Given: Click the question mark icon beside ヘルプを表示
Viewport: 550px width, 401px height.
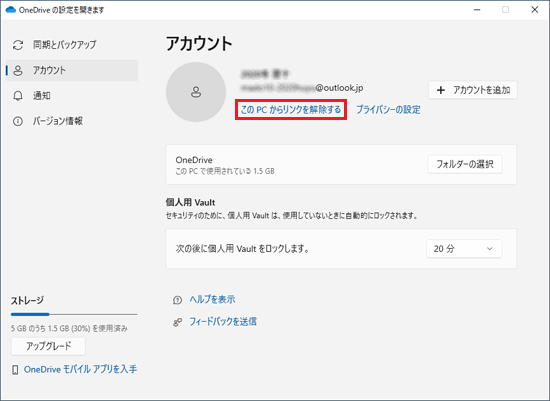Looking at the screenshot, I should (x=177, y=300).
